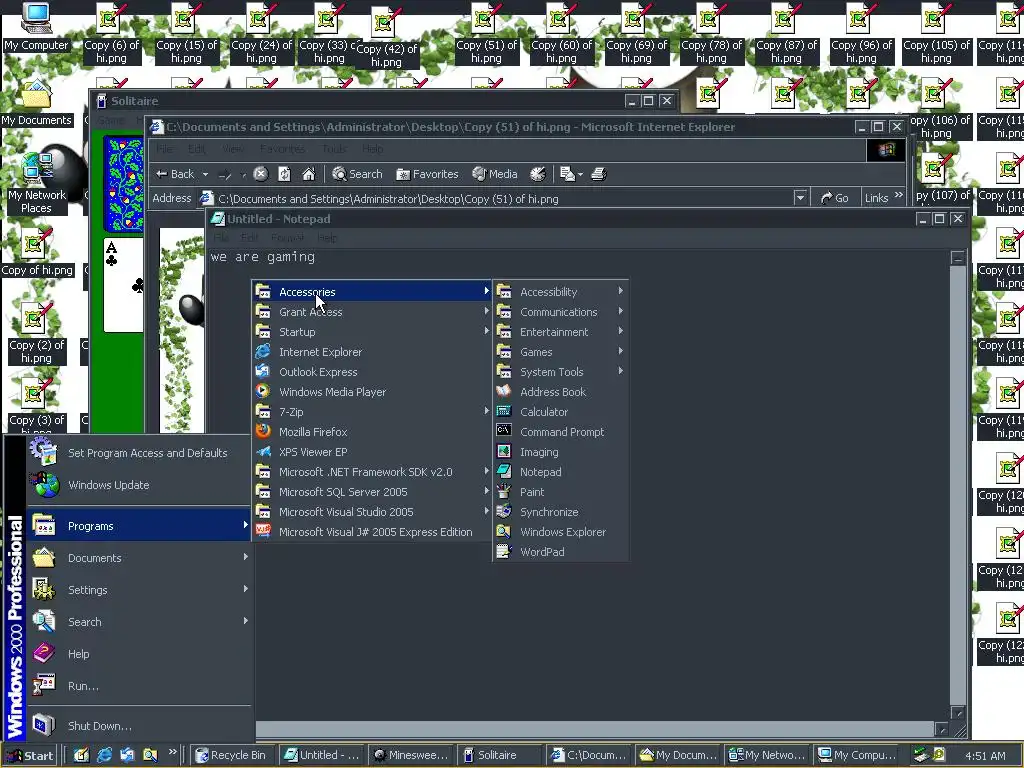Open Search in the Start menu
This screenshot has height=768, width=1024.
pos(139,622)
